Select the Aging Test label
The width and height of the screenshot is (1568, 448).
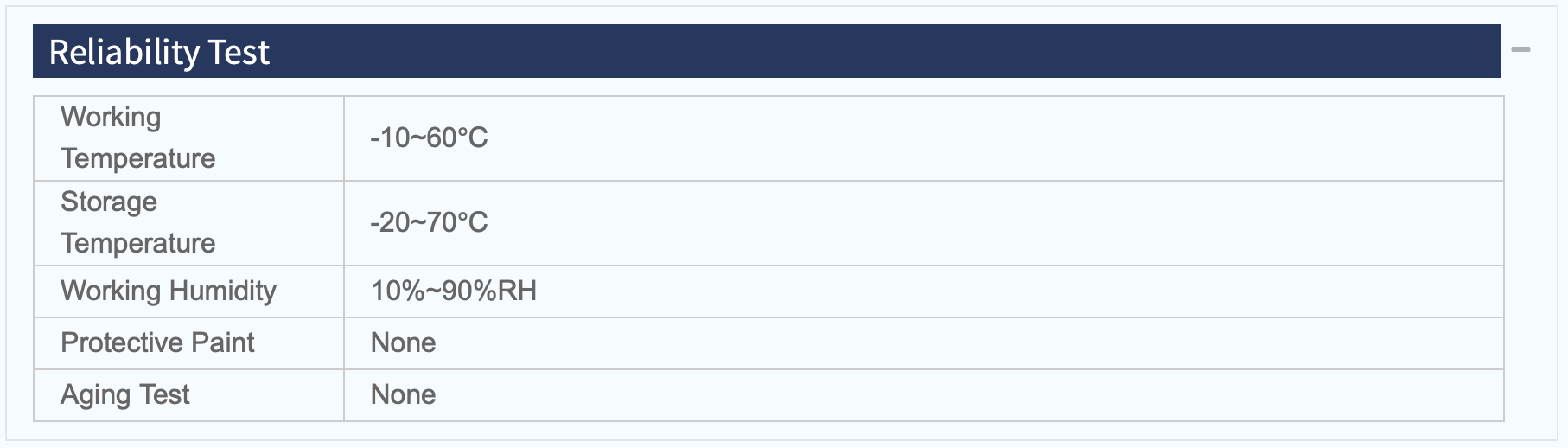point(125,395)
